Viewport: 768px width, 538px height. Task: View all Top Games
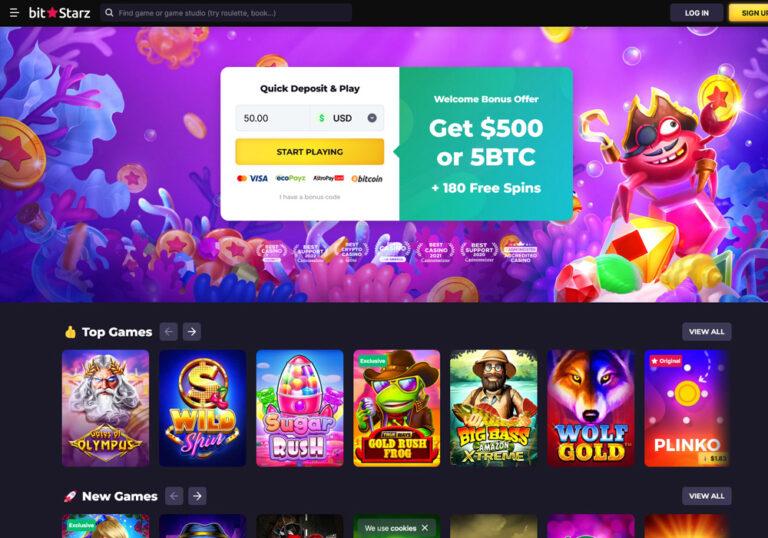click(707, 332)
